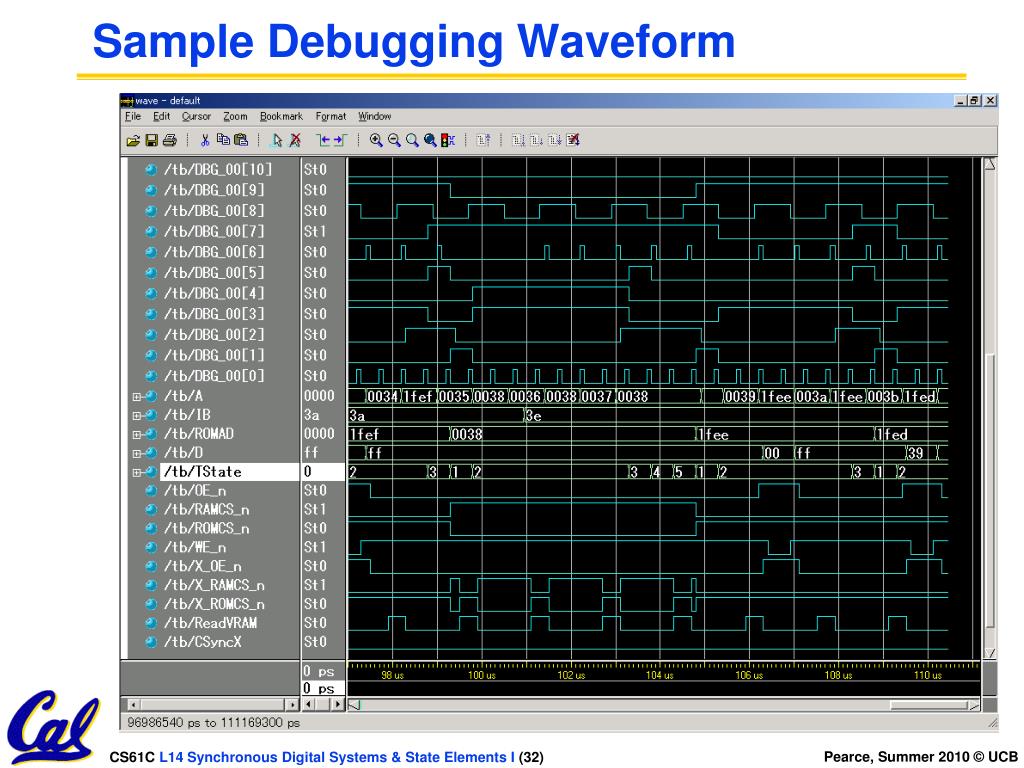Click the right arrow of the signal names scrollbar
Image resolution: width=1024 pixels, height=768 pixels.
tap(292, 705)
